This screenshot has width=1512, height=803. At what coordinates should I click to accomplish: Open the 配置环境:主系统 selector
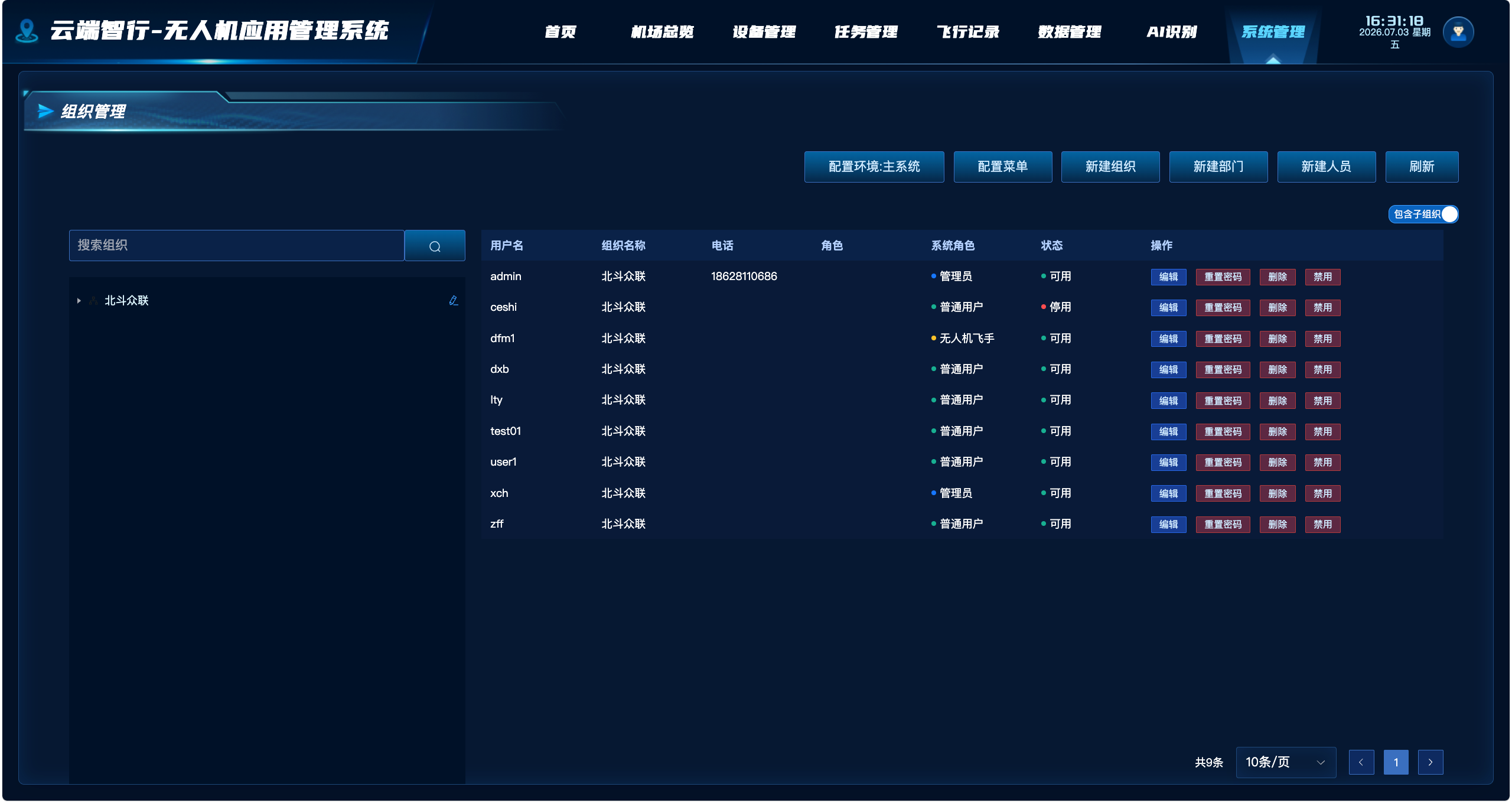click(874, 167)
